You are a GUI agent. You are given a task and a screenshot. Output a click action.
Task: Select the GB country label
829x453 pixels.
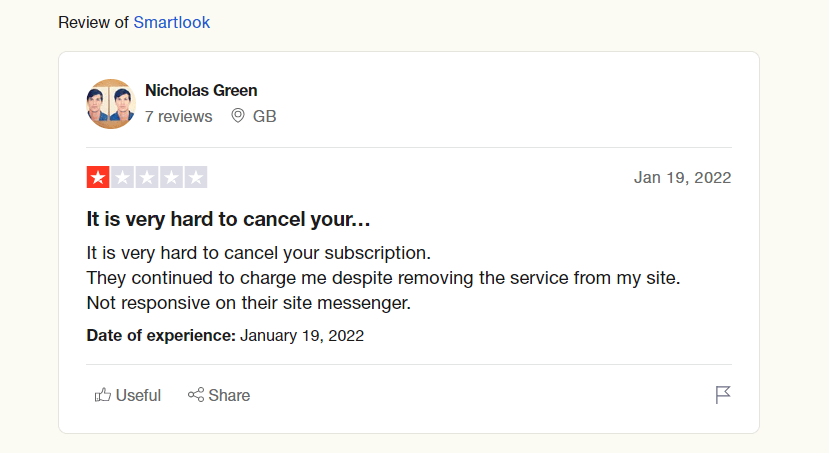coord(265,116)
